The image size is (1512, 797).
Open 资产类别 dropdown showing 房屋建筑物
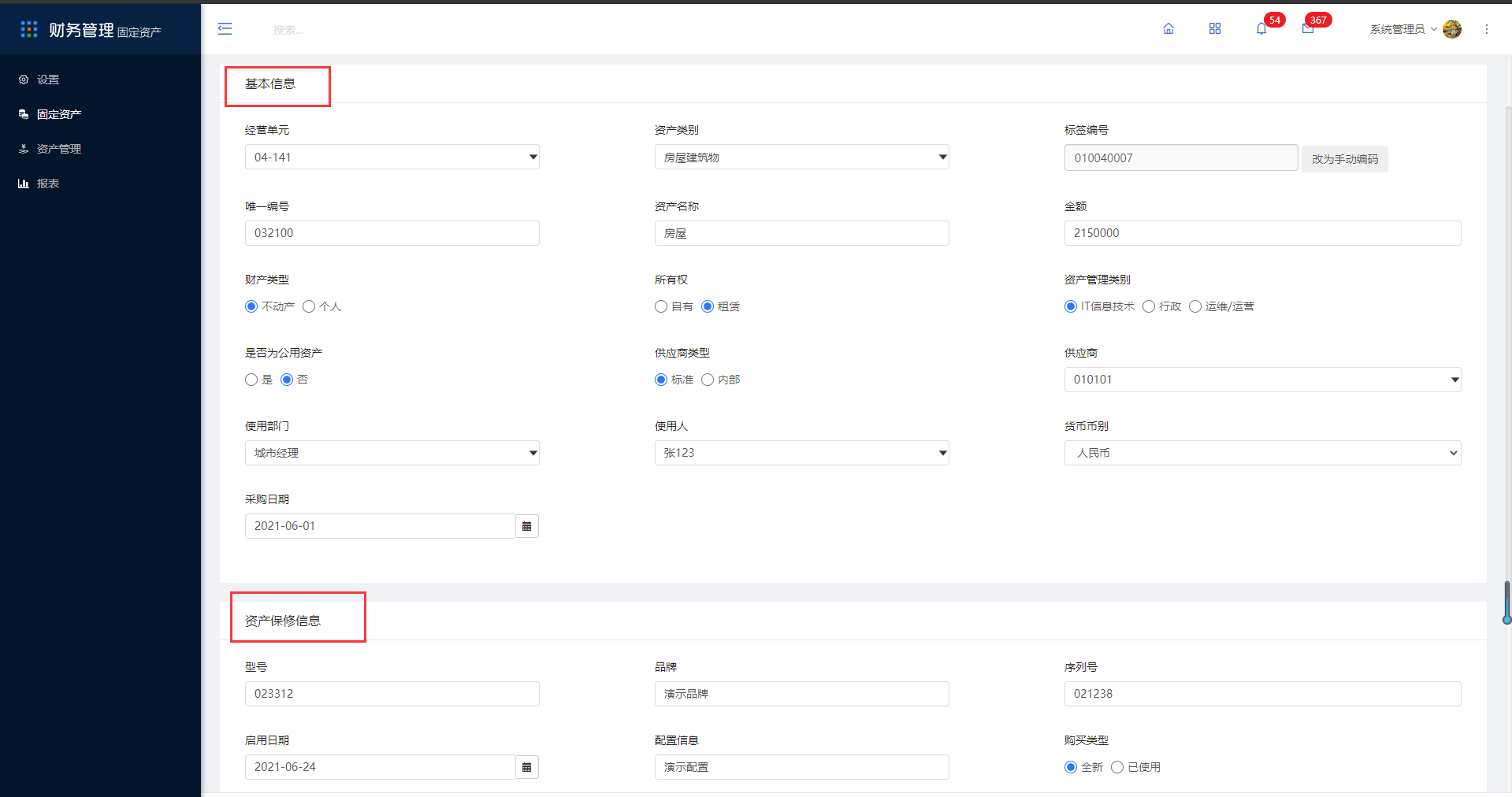click(x=802, y=157)
